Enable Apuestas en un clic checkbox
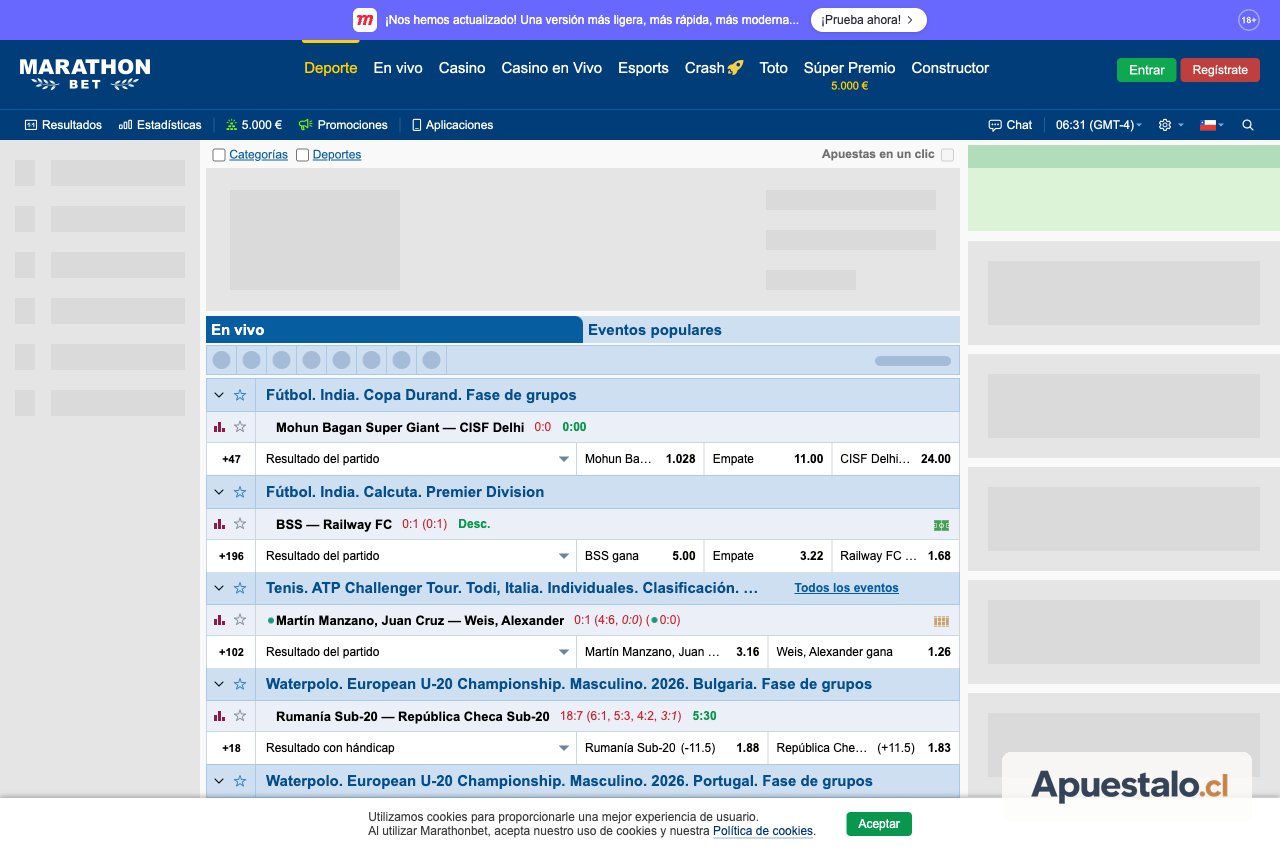Viewport: 1280px width, 850px height. click(947, 155)
